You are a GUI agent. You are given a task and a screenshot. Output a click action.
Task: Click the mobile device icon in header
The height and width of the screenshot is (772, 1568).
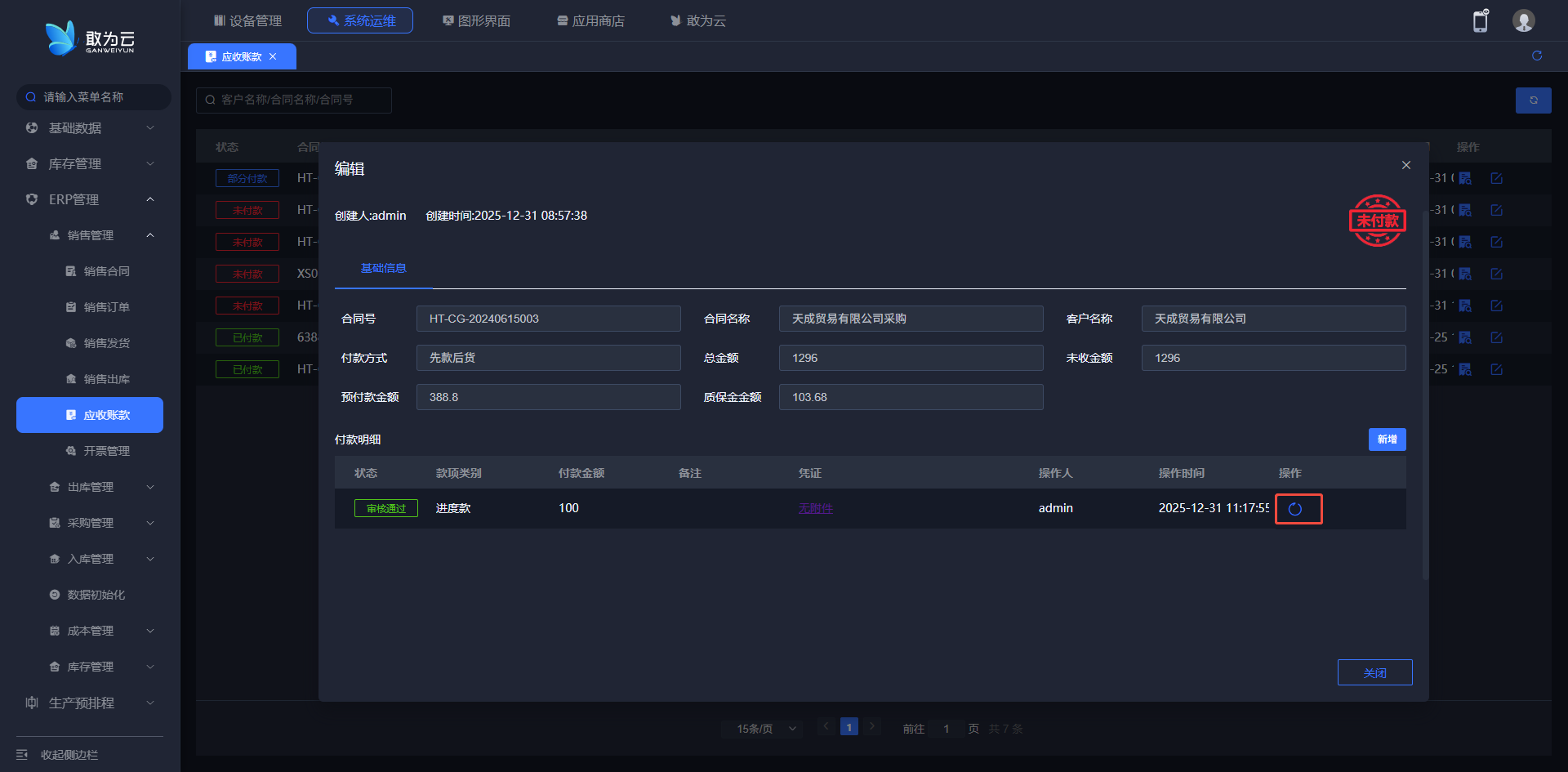click(1480, 21)
